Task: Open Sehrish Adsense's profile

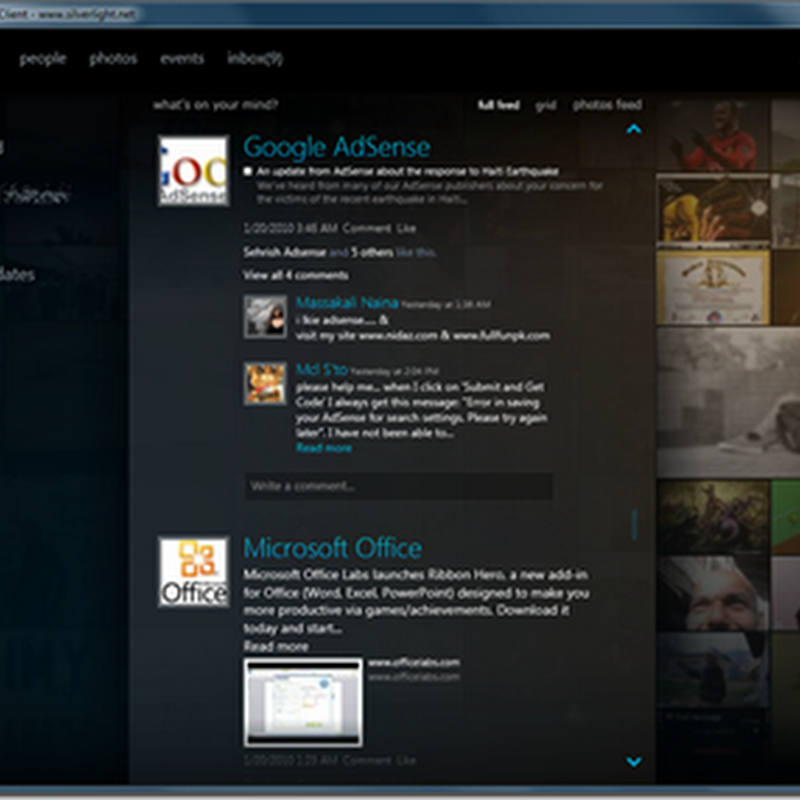Action: (285, 252)
